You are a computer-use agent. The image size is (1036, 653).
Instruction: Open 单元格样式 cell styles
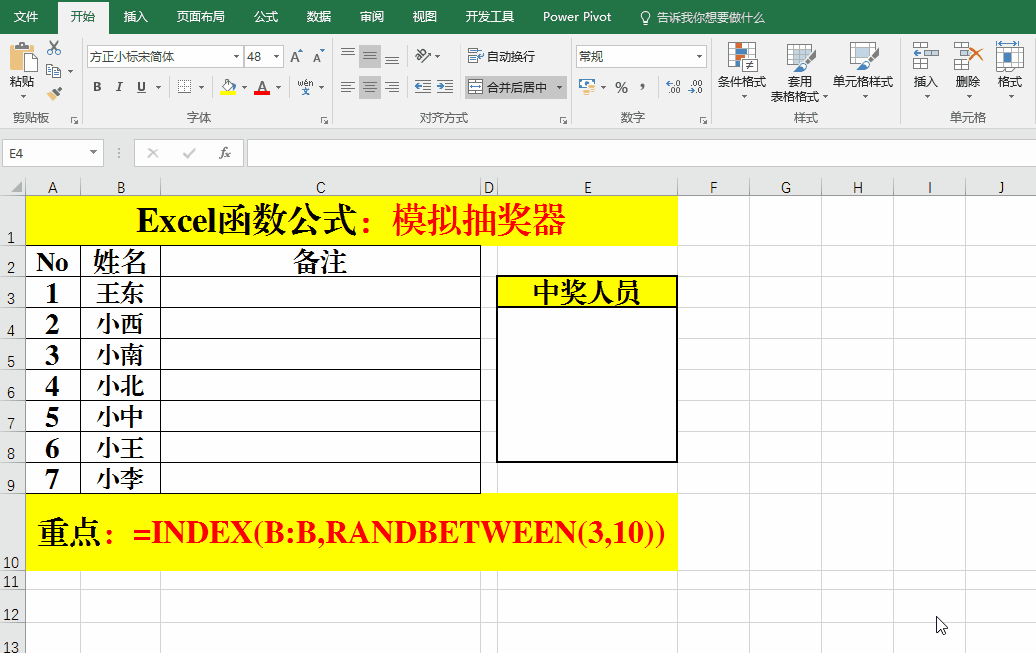point(863,71)
